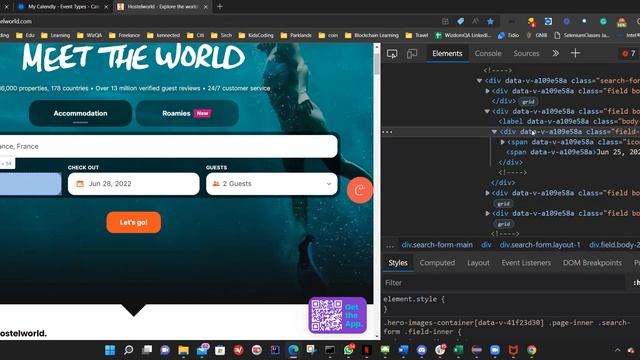Open the 2 Guests dropdown
This screenshot has height=360, width=640.
[272, 184]
